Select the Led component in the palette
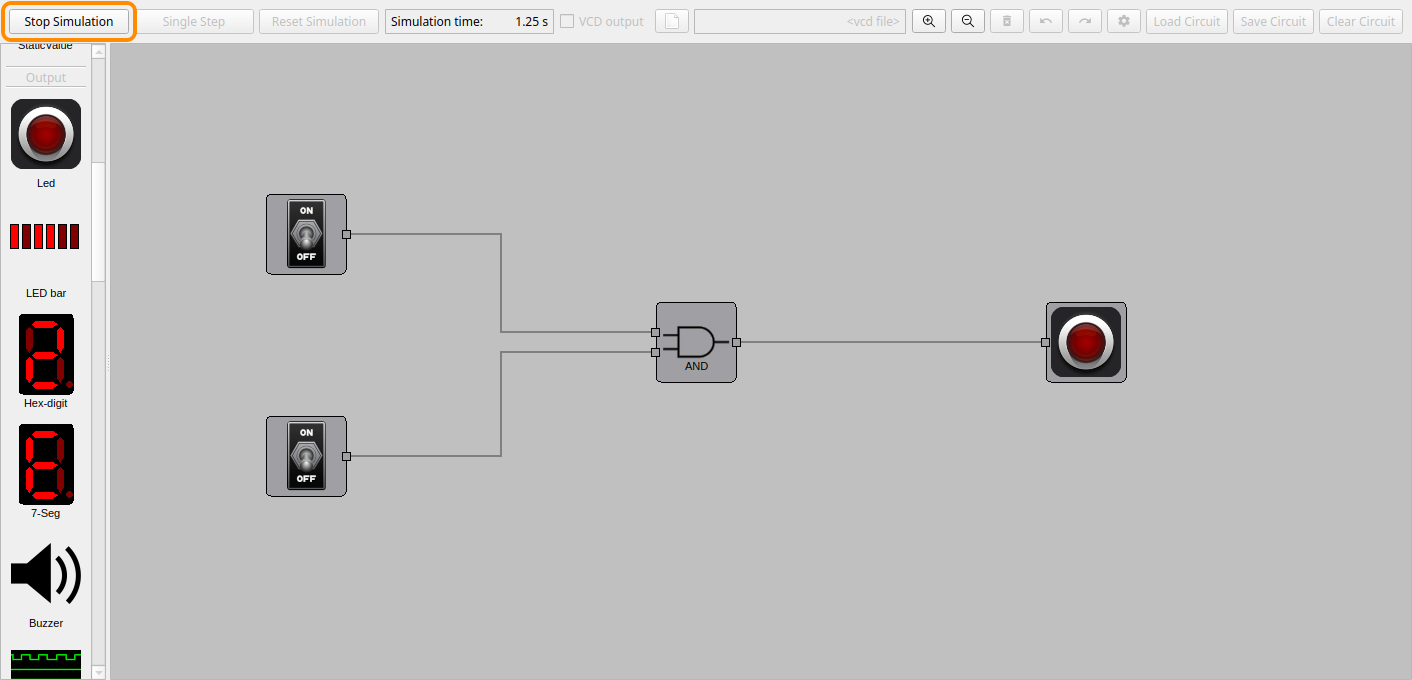Image resolution: width=1412 pixels, height=680 pixels. click(x=46, y=134)
